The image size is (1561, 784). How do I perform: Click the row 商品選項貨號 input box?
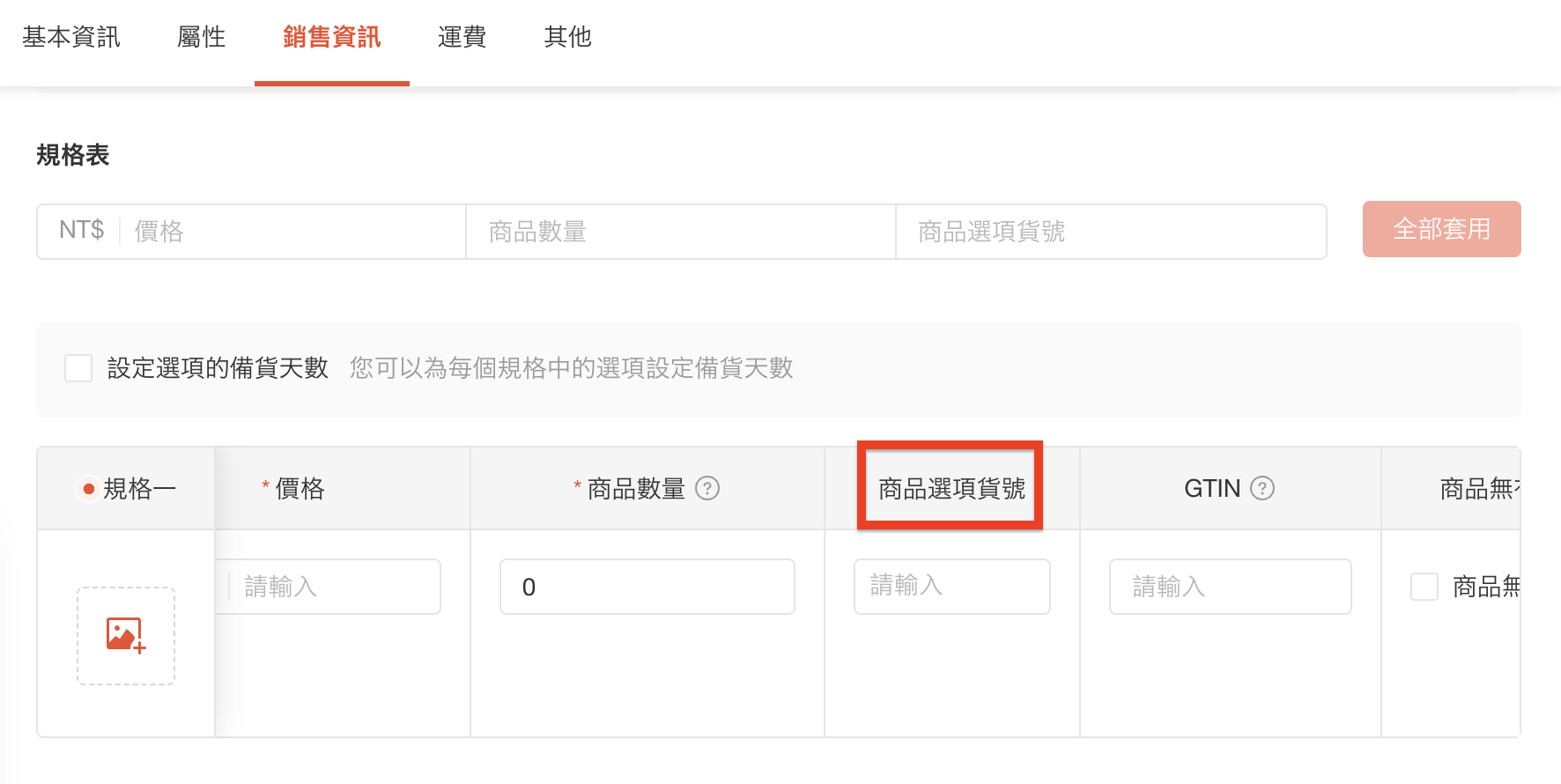[x=951, y=586]
